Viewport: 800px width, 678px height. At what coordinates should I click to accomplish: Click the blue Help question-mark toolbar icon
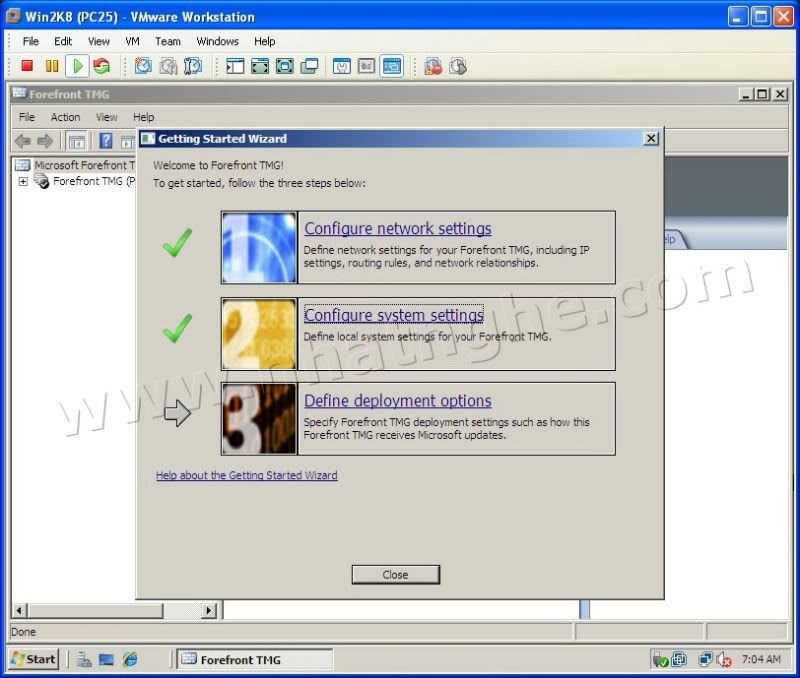point(106,140)
